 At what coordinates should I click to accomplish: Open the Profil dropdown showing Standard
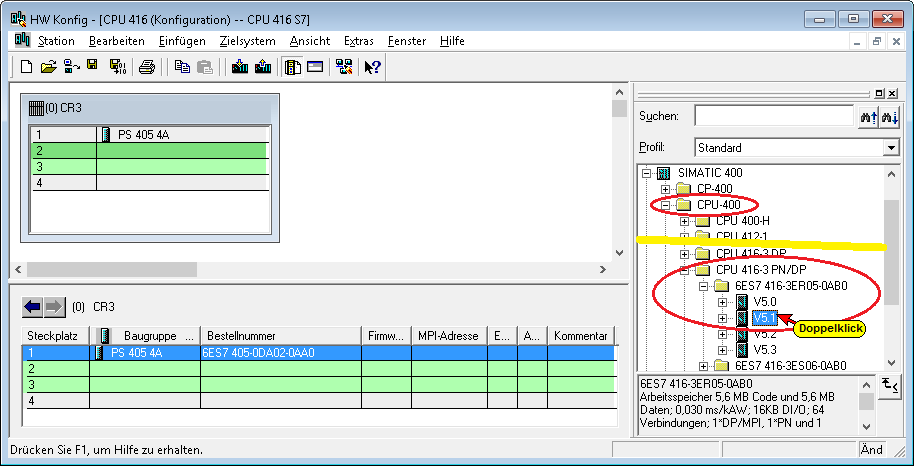point(891,148)
